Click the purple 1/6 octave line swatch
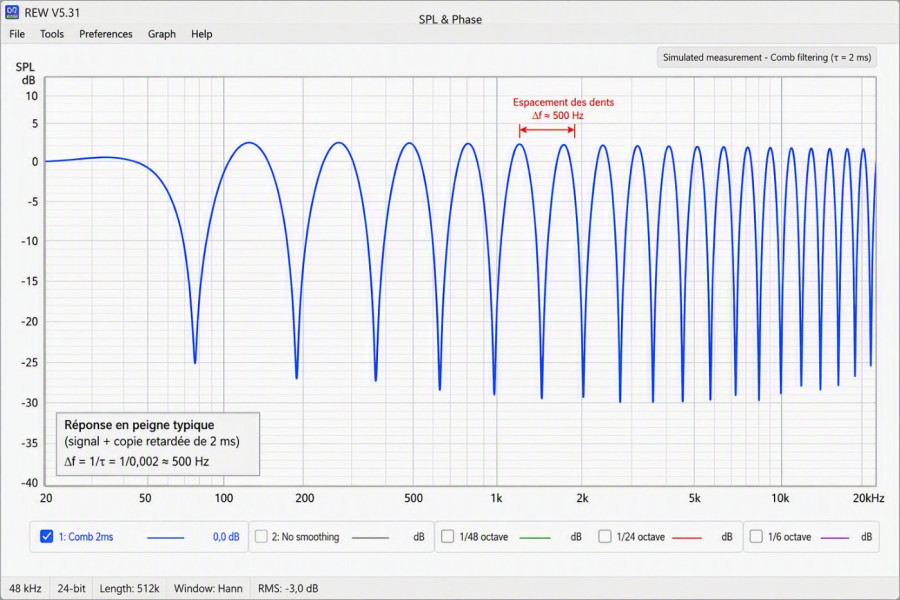 point(835,537)
